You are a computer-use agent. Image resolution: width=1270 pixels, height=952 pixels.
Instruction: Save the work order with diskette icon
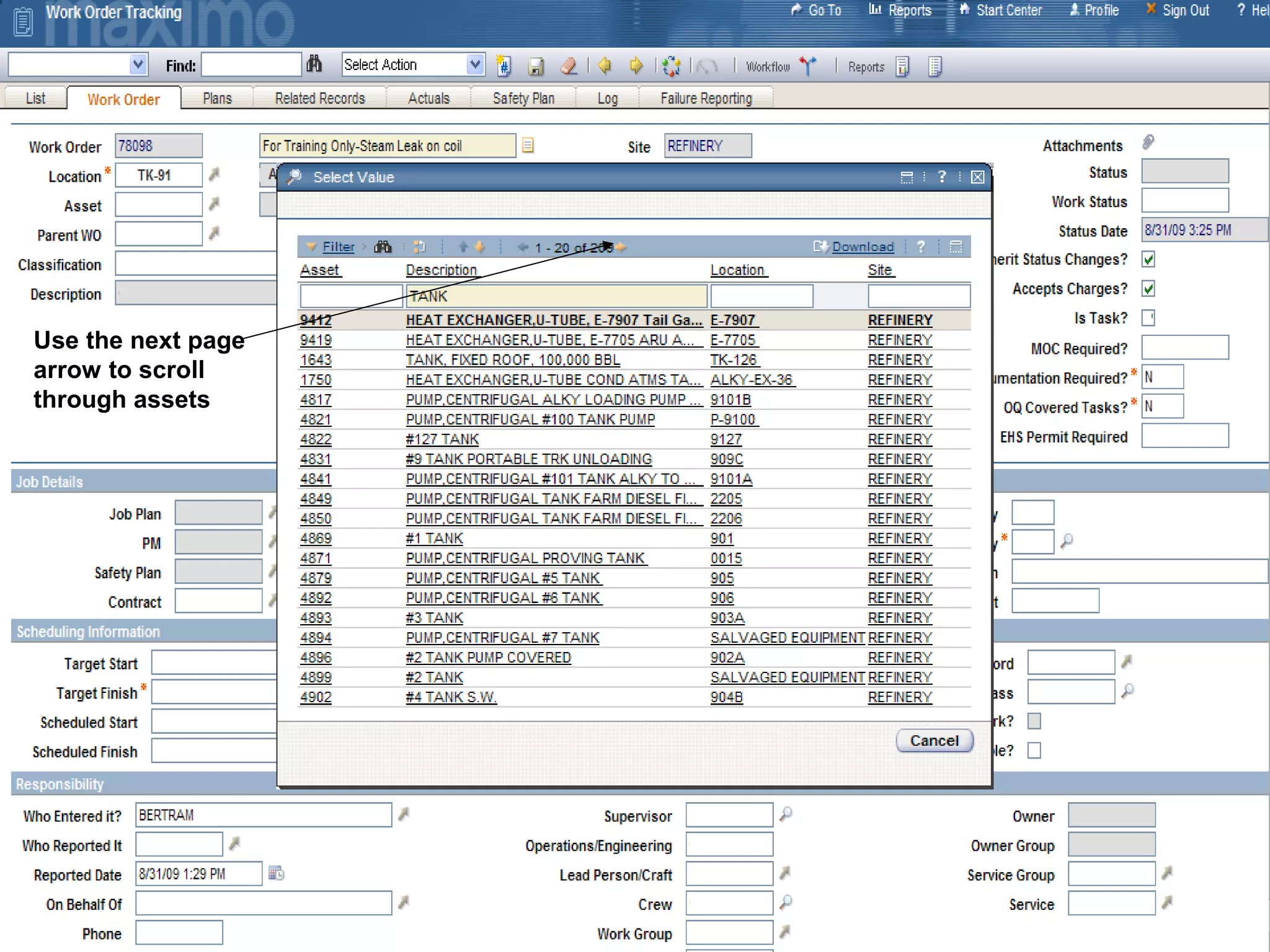(536, 66)
